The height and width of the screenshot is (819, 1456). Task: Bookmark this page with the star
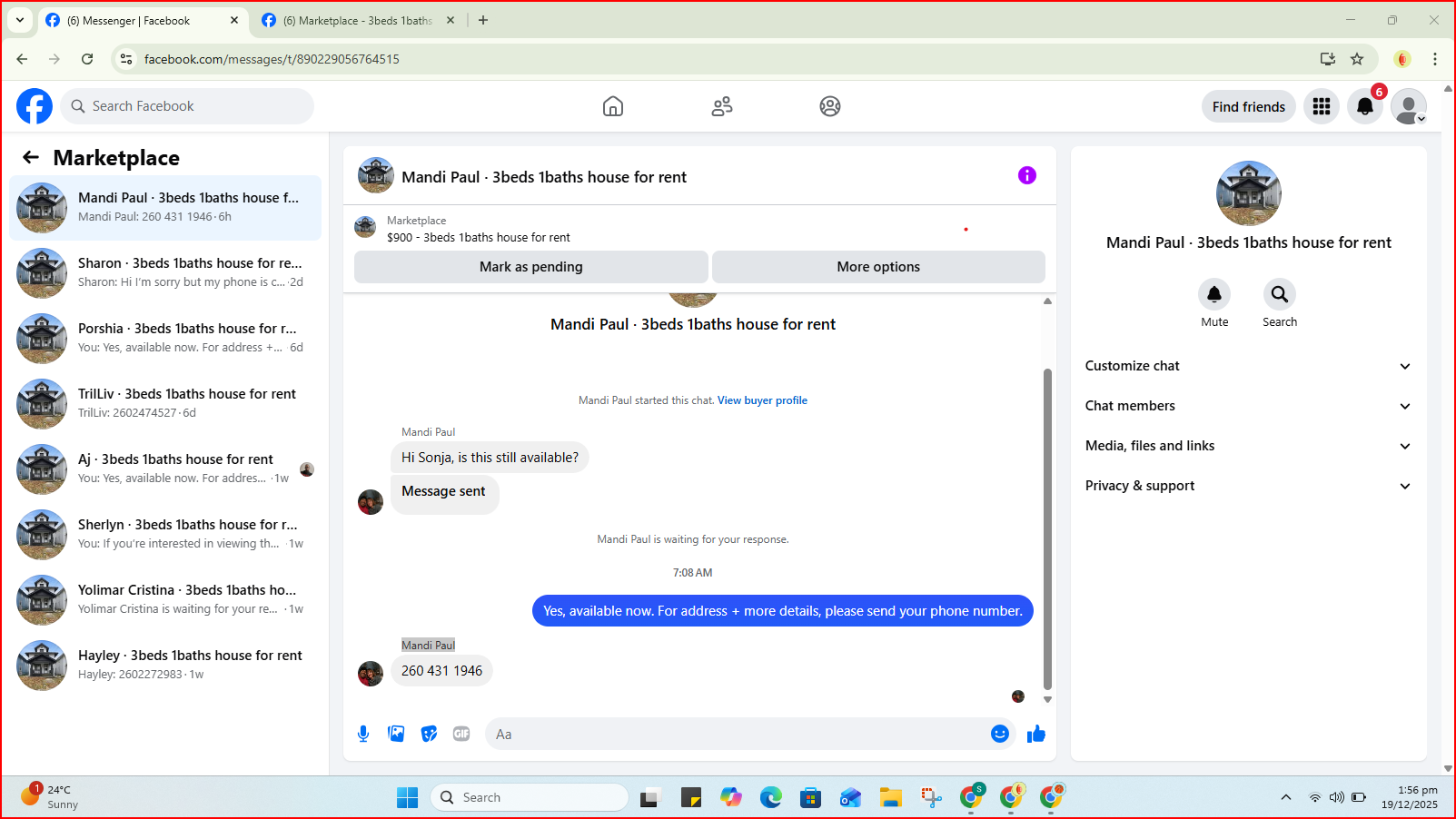(x=1357, y=59)
